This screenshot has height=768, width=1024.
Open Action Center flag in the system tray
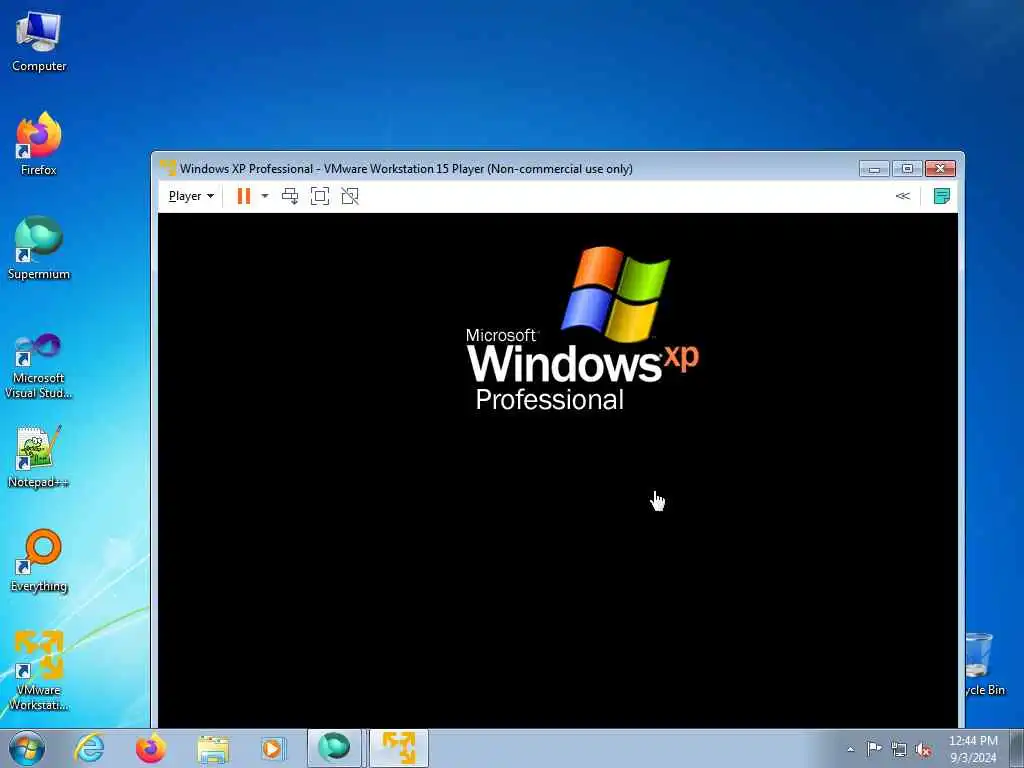[x=874, y=748]
